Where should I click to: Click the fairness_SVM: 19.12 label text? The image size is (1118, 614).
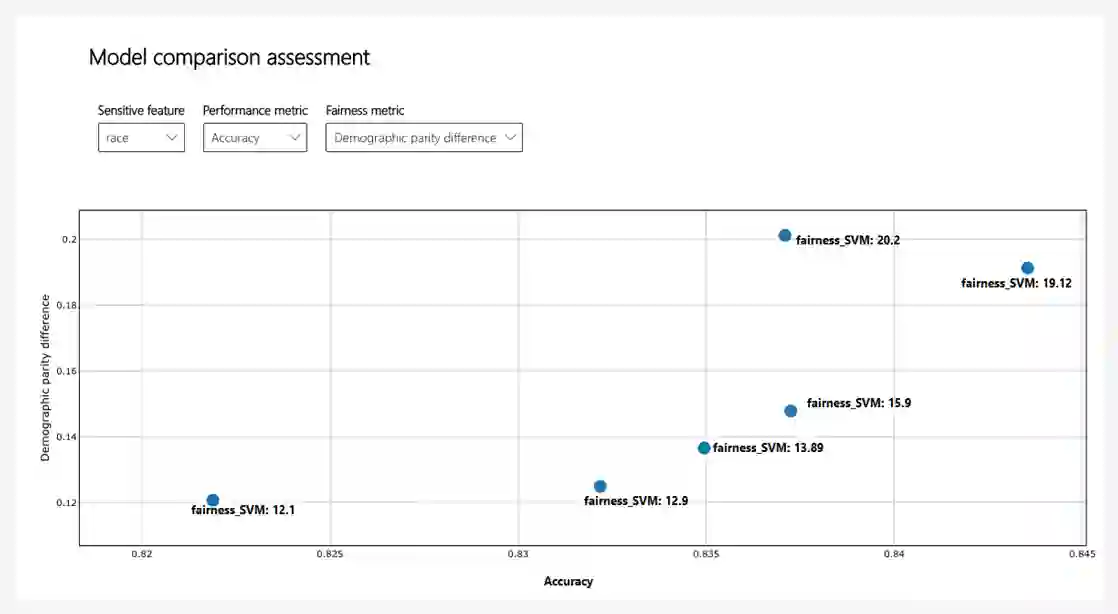point(1016,284)
